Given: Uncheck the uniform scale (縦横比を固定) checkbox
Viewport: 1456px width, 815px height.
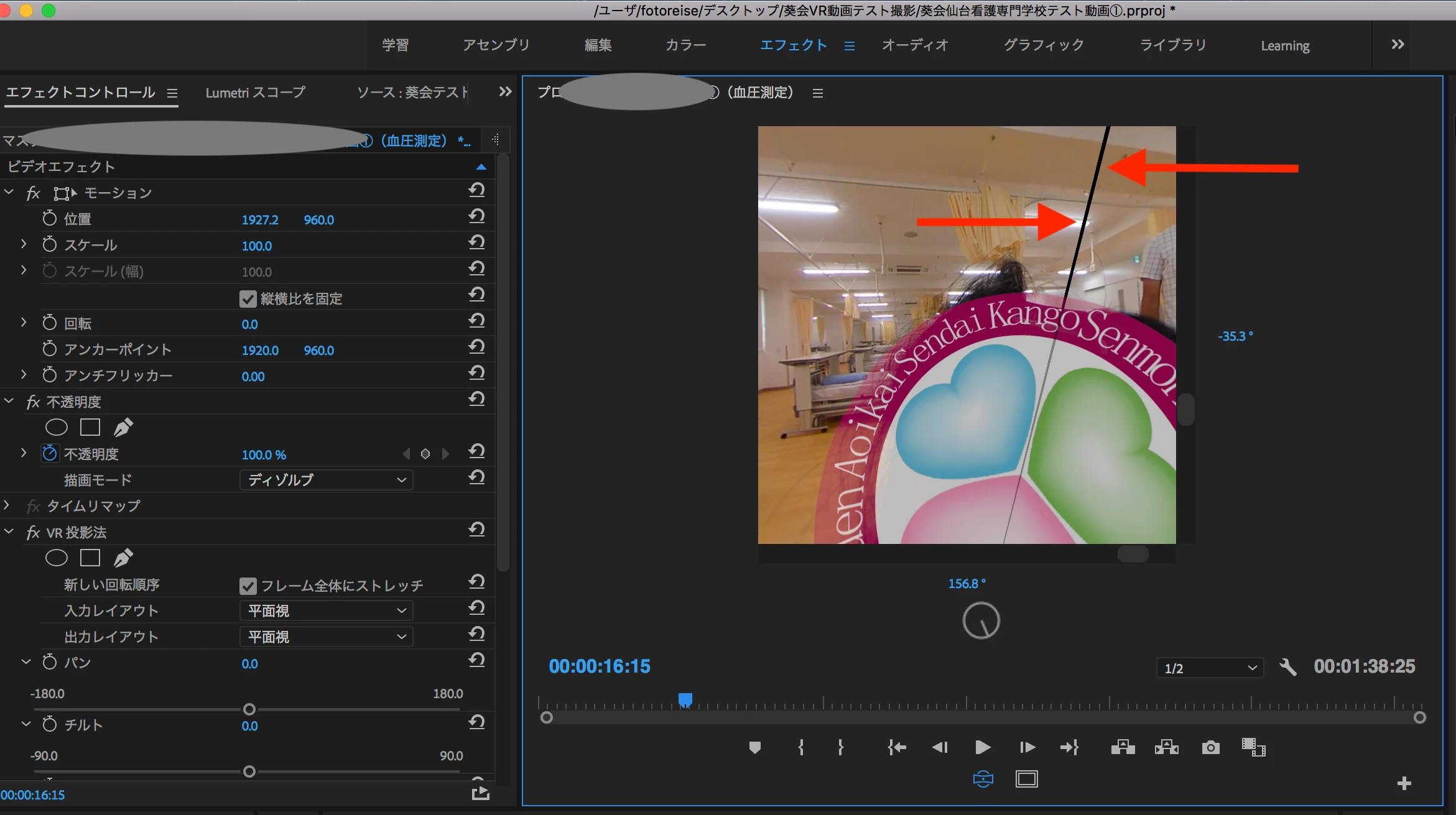Looking at the screenshot, I should pos(248,299).
